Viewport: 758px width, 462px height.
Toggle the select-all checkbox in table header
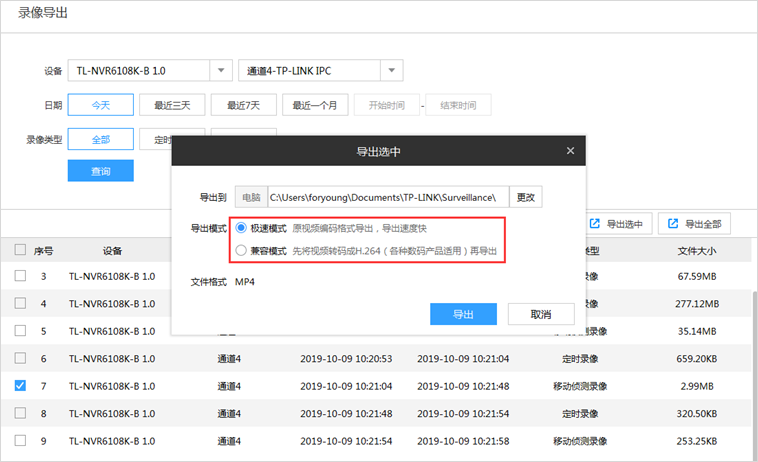(20, 250)
